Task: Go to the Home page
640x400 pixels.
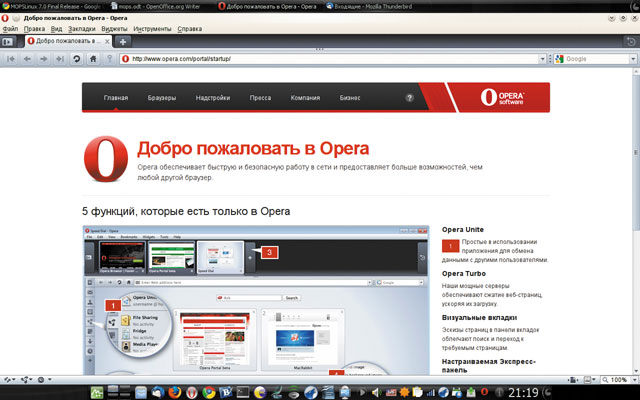Action: tap(93, 59)
